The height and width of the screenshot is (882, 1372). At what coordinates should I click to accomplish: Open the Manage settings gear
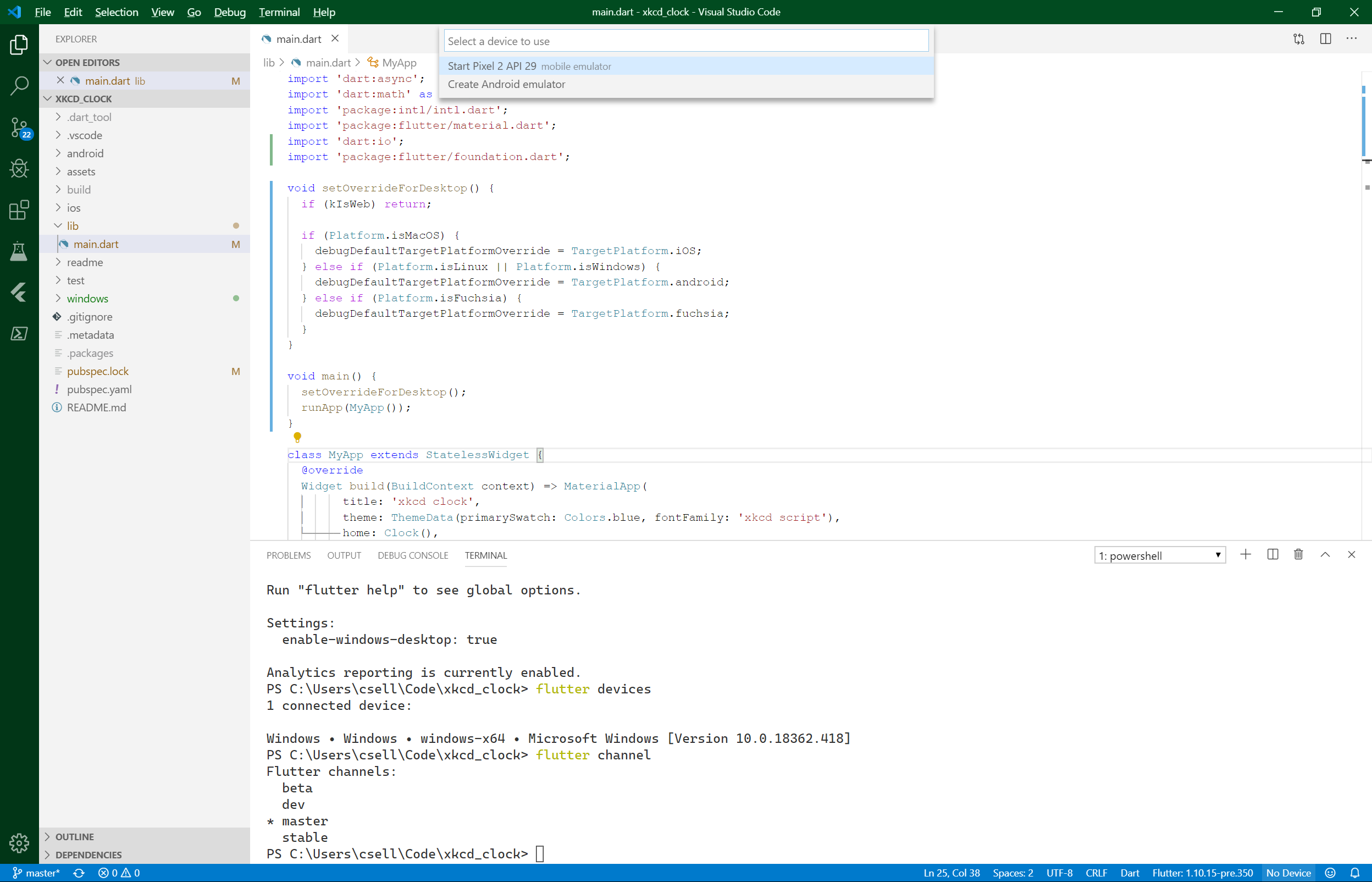click(19, 843)
